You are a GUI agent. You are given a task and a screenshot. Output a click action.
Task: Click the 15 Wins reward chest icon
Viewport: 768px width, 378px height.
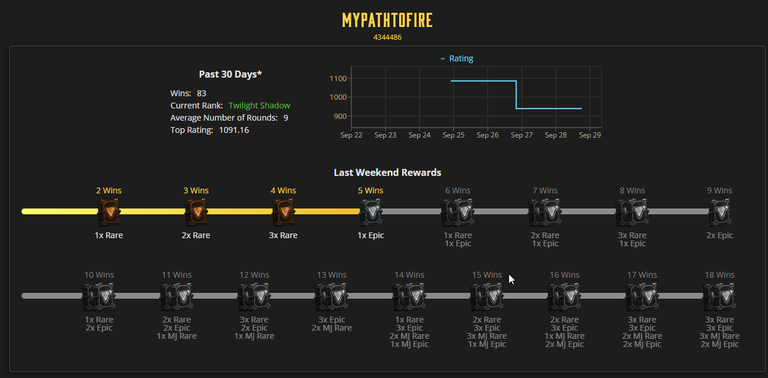pos(486,296)
